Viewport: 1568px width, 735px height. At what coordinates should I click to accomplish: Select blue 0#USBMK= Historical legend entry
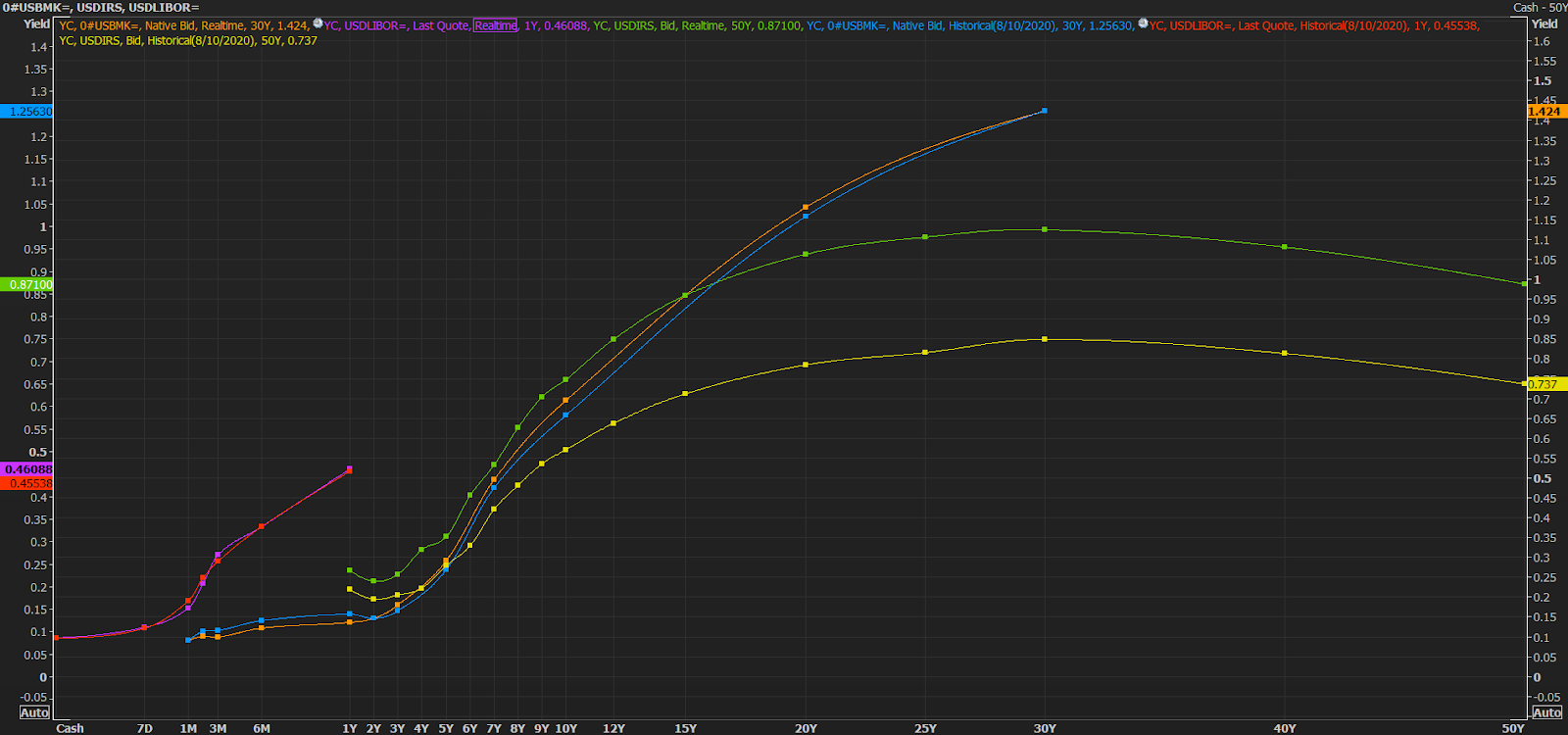point(970,25)
